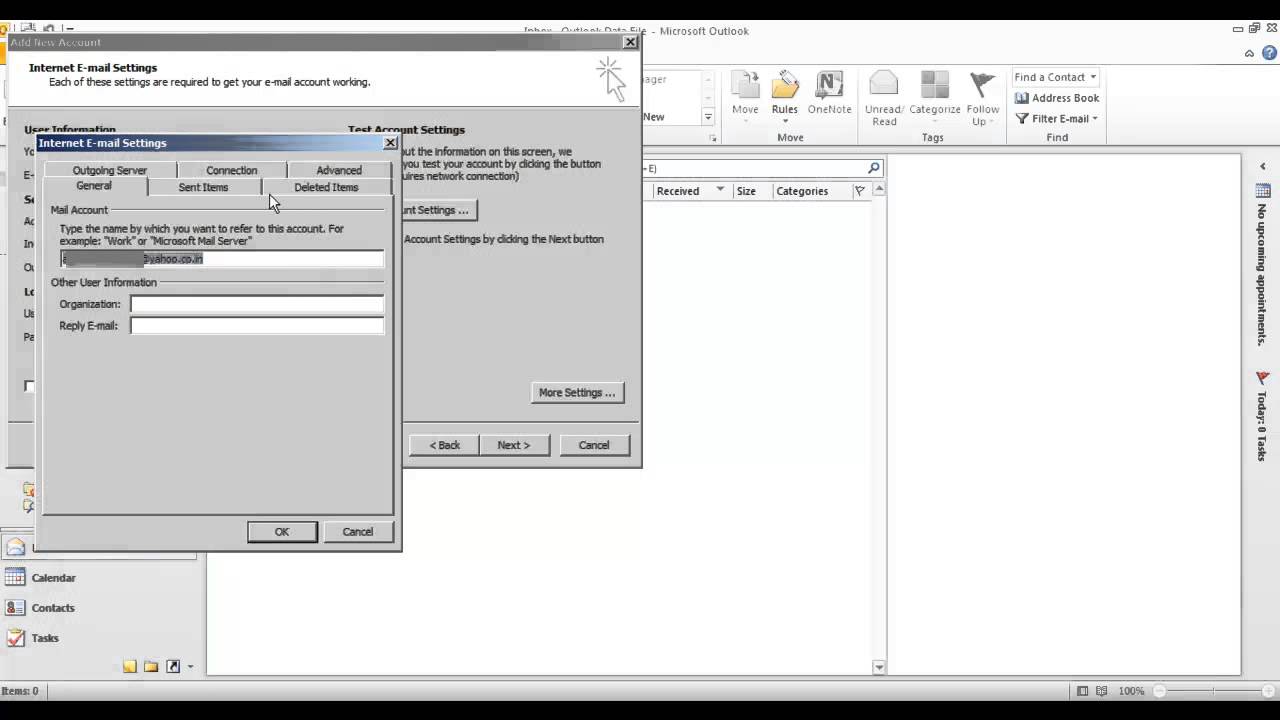This screenshot has width=1280, height=720.
Task: Click the Back button in wizard
Action: click(x=445, y=445)
